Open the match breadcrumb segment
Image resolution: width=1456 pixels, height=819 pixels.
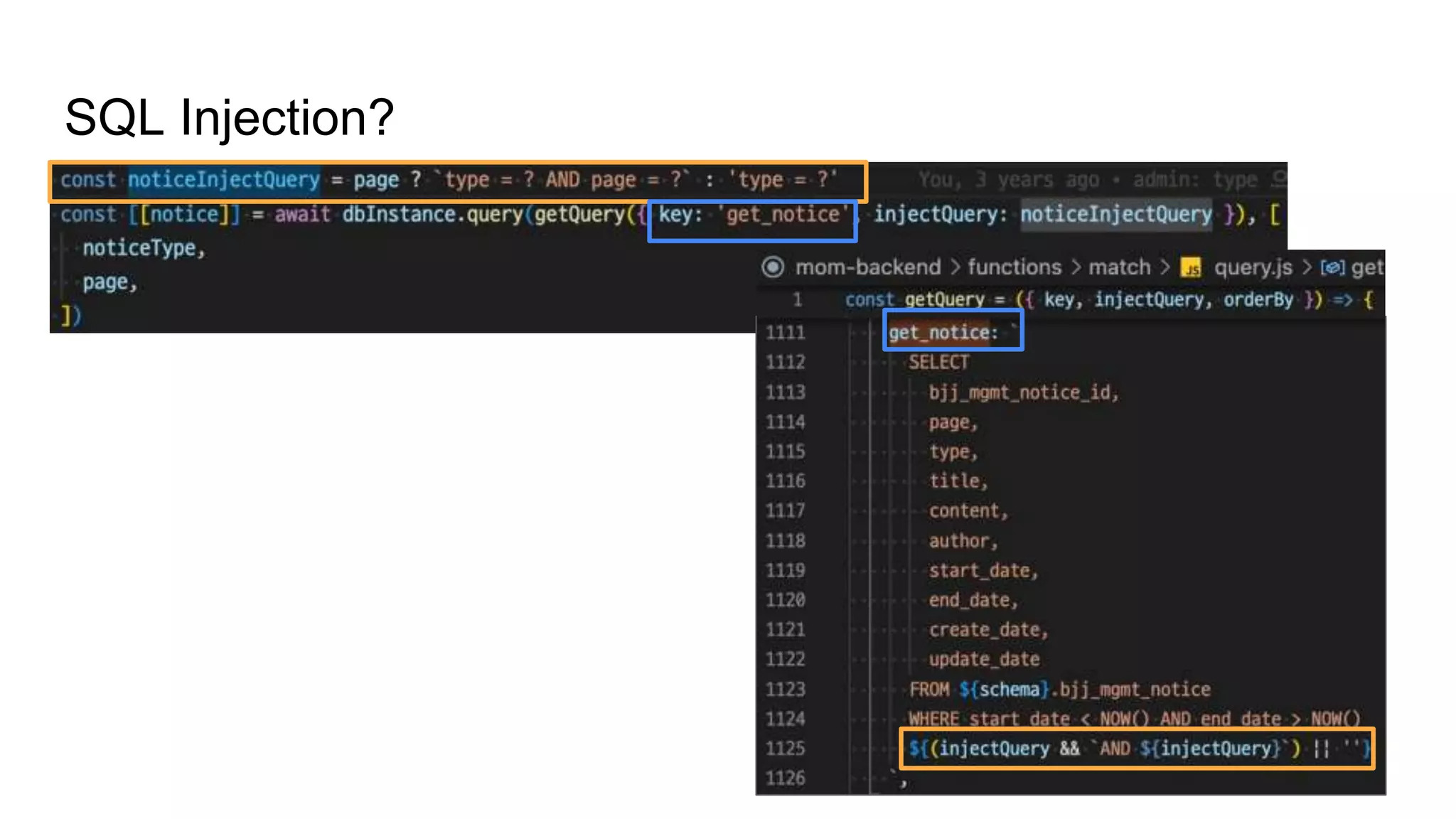(x=1120, y=267)
